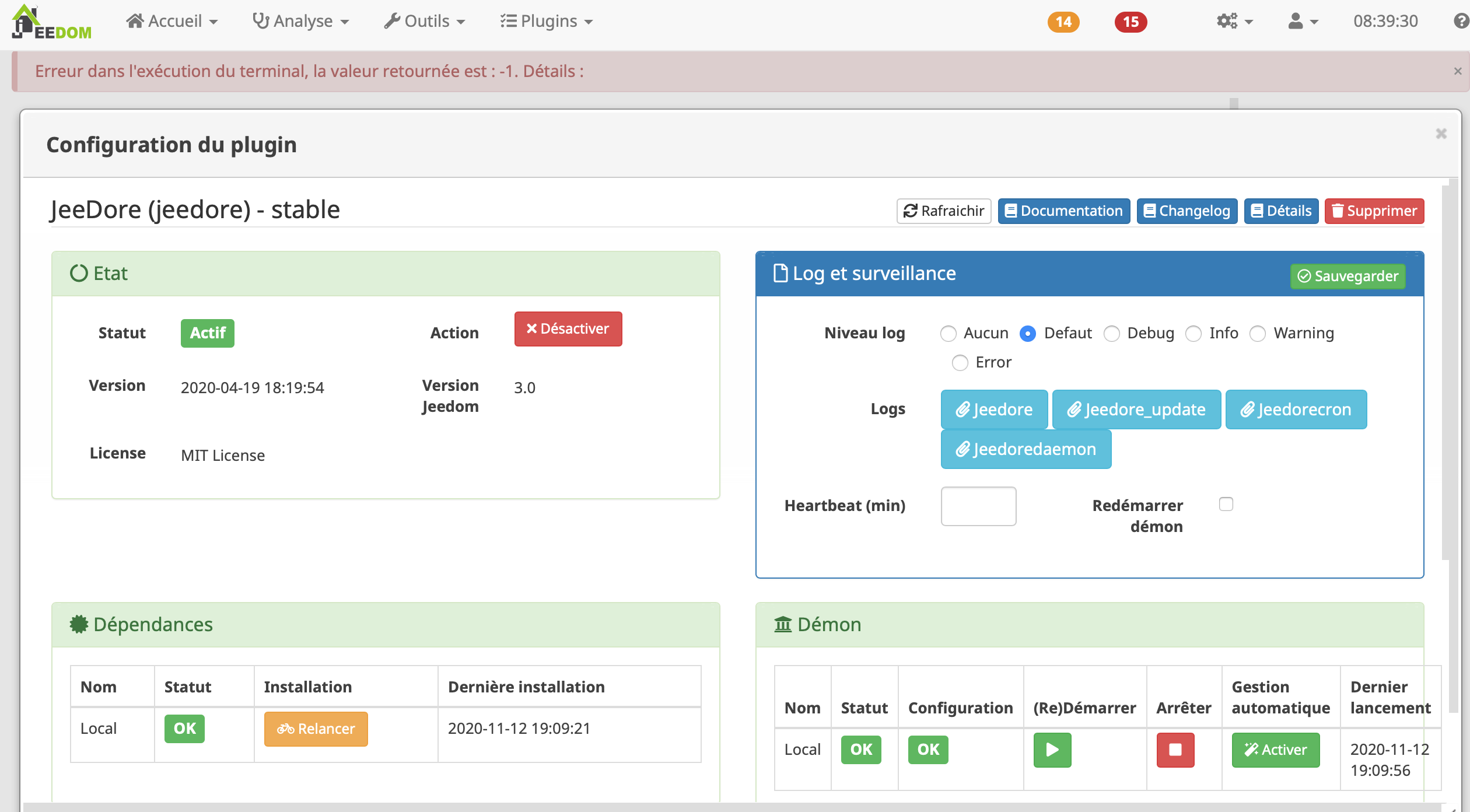Click the green daemon start play button
The height and width of the screenshot is (812, 1470).
coord(1052,750)
